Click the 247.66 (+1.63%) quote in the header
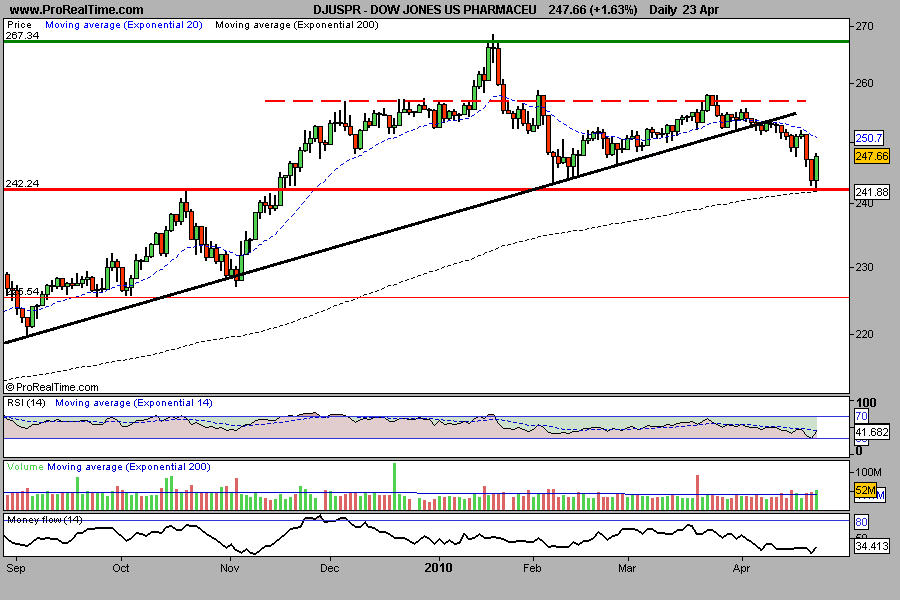 [593, 10]
